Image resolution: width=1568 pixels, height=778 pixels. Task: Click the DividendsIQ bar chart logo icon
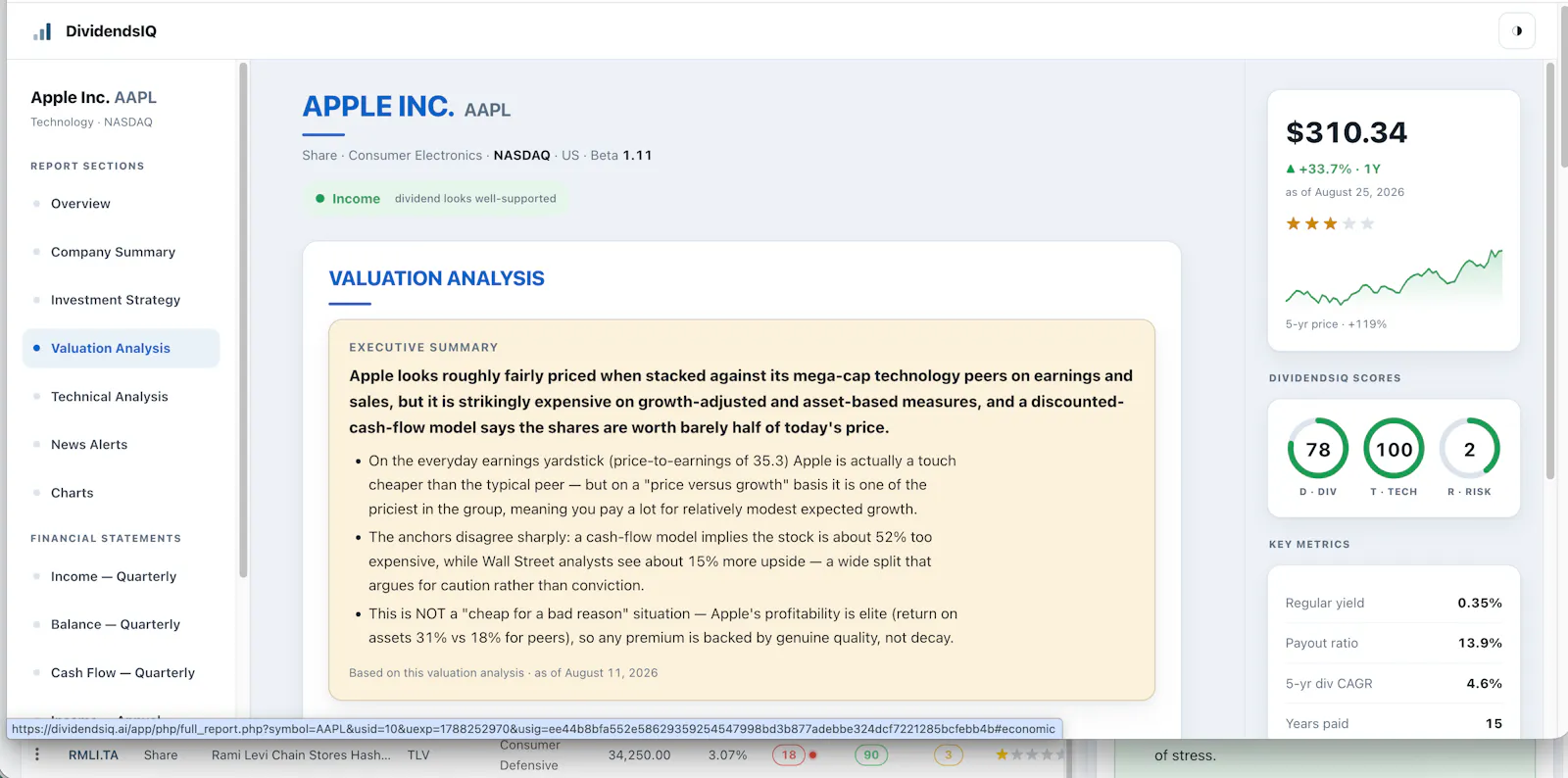42,31
